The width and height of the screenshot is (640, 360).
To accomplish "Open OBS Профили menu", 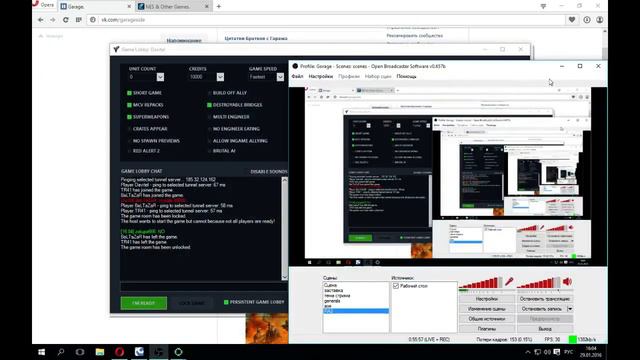I will [349, 76].
